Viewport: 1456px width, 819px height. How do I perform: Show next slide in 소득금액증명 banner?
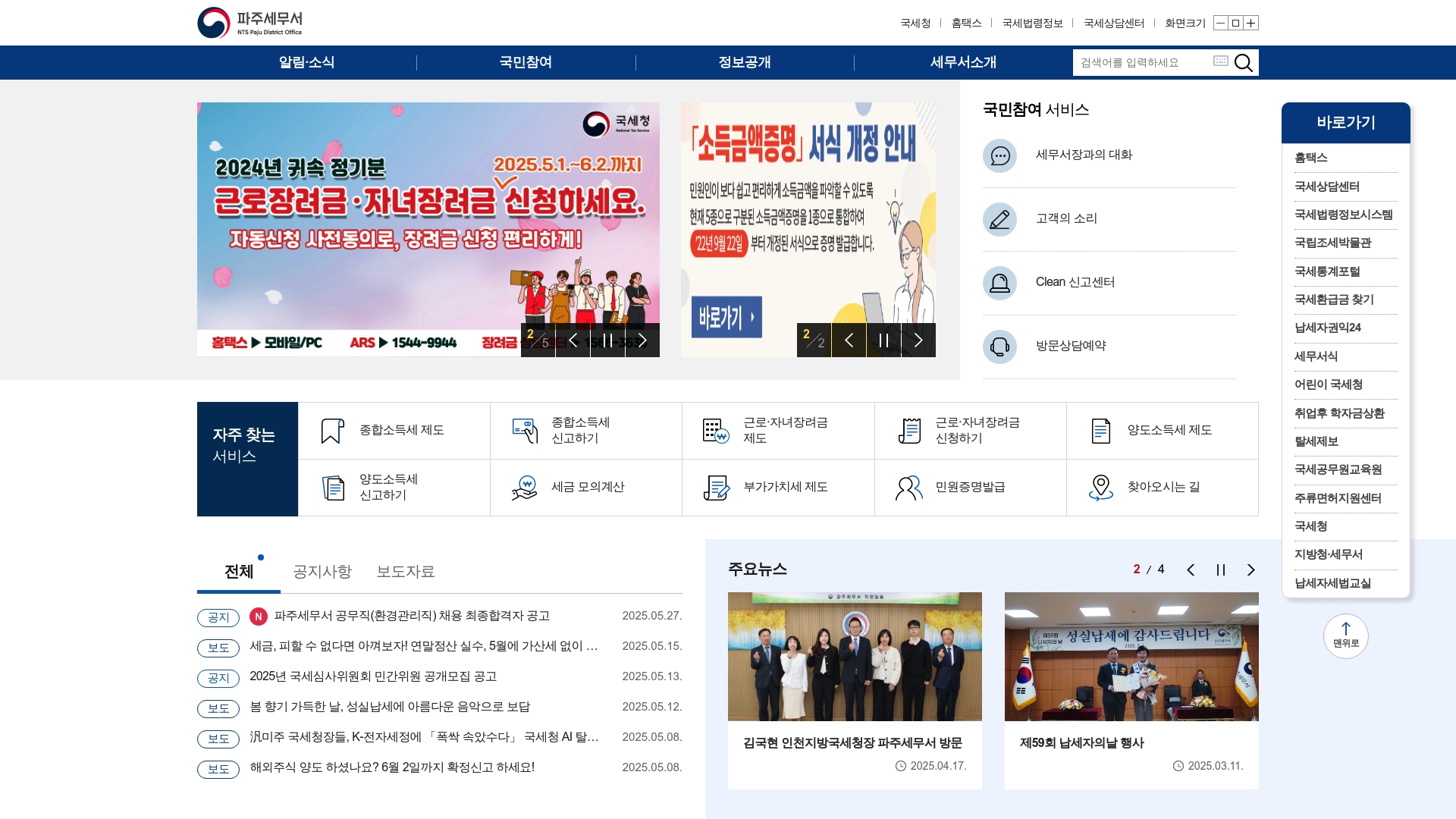pos(918,340)
